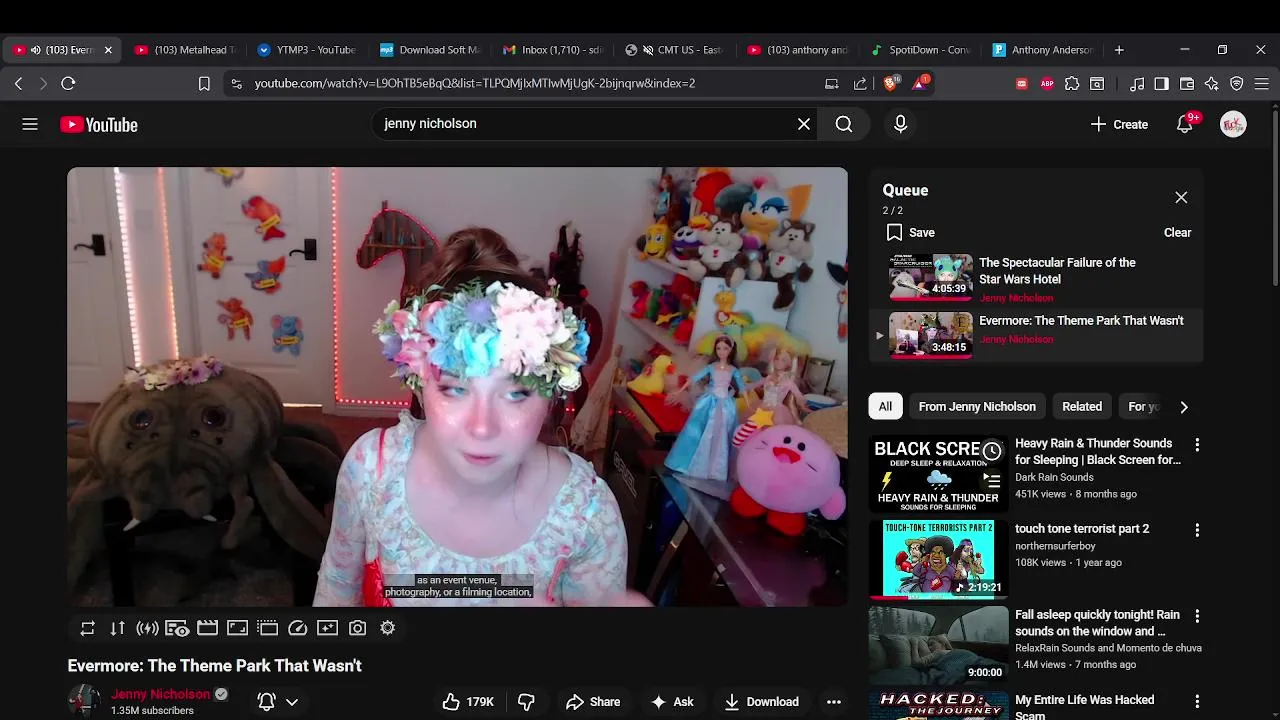Select the partially hidden For you chip
The width and height of the screenshot is (1280, 720).
(x=1143, y=407)
